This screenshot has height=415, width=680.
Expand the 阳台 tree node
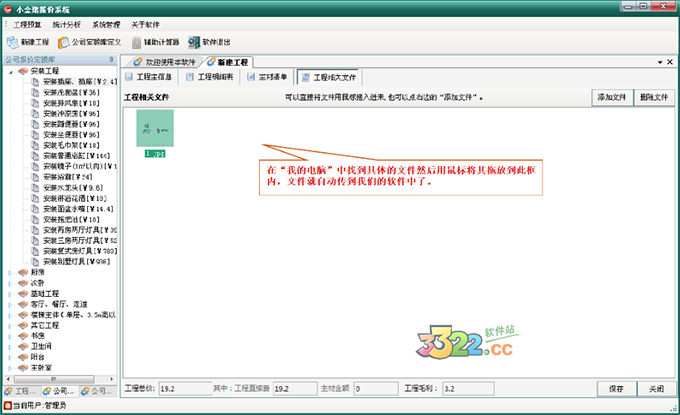pos(10,357)
